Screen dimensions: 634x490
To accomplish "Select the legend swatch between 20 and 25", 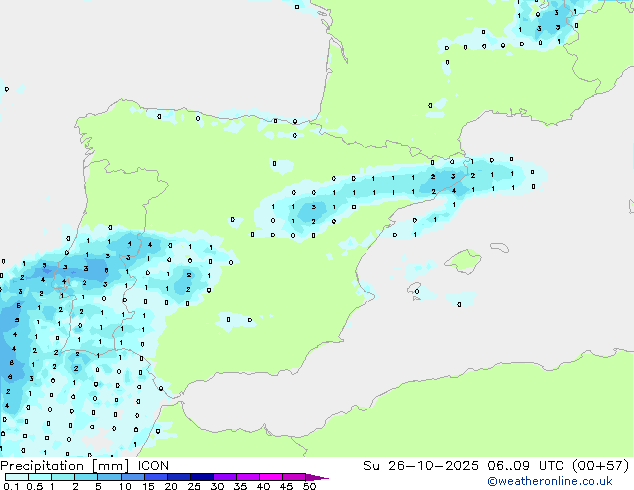I will (x=179, y=477).
